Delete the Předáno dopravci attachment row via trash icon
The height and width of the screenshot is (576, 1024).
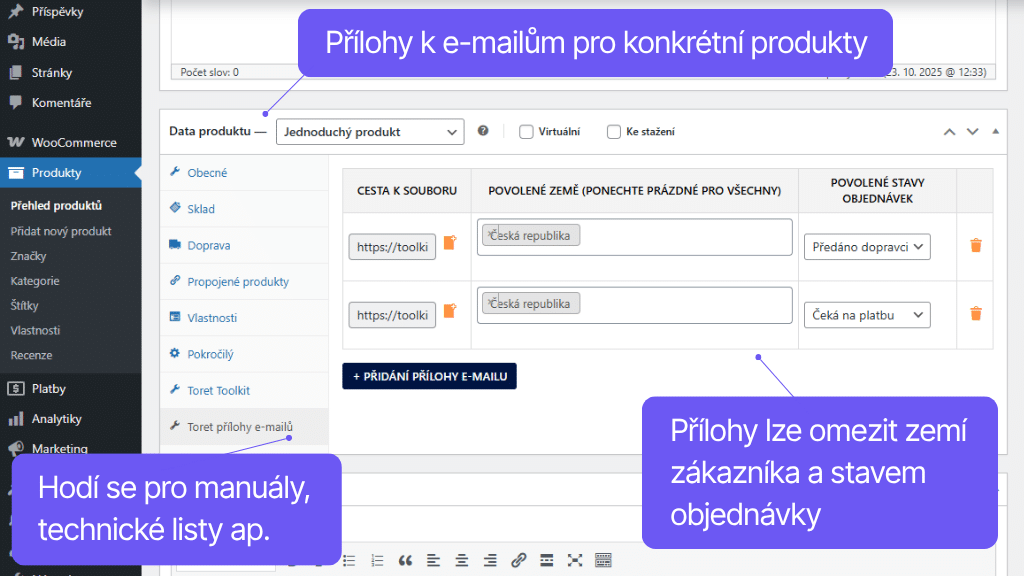click(x=975, y=246)
